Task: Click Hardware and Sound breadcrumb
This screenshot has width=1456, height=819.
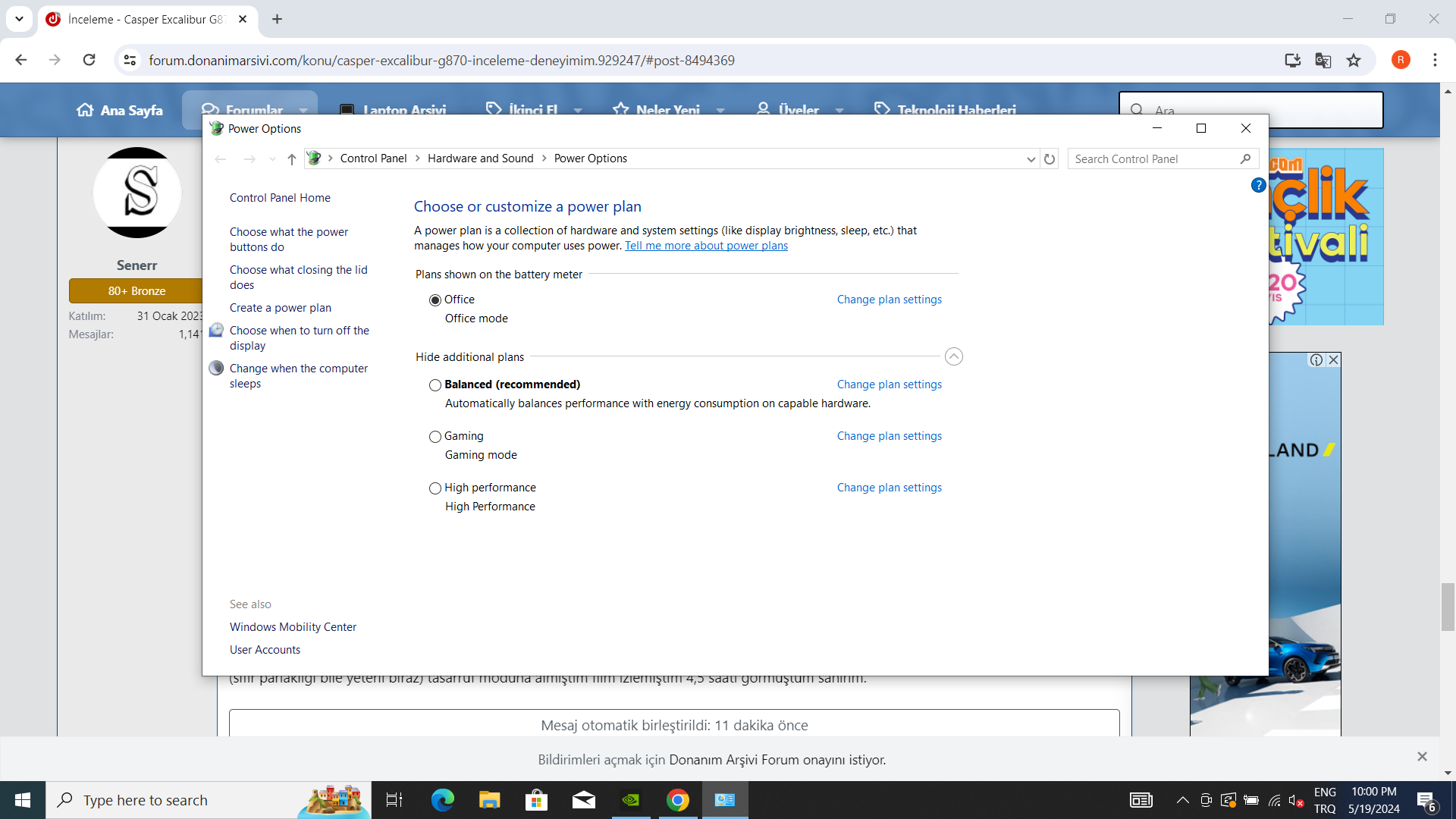Action: tap(480, 158)
